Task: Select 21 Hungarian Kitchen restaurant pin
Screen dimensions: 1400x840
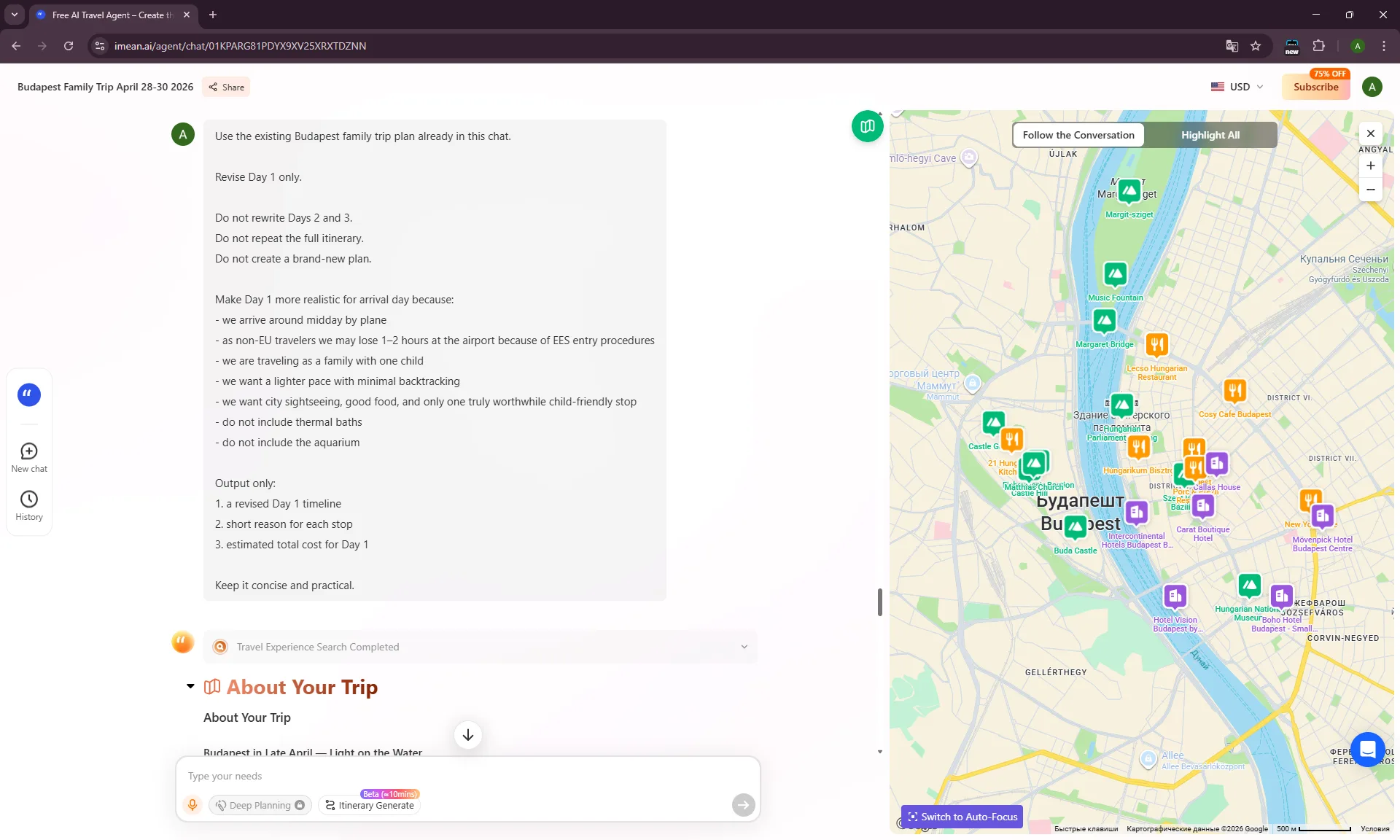Action: click(1011, 439)
